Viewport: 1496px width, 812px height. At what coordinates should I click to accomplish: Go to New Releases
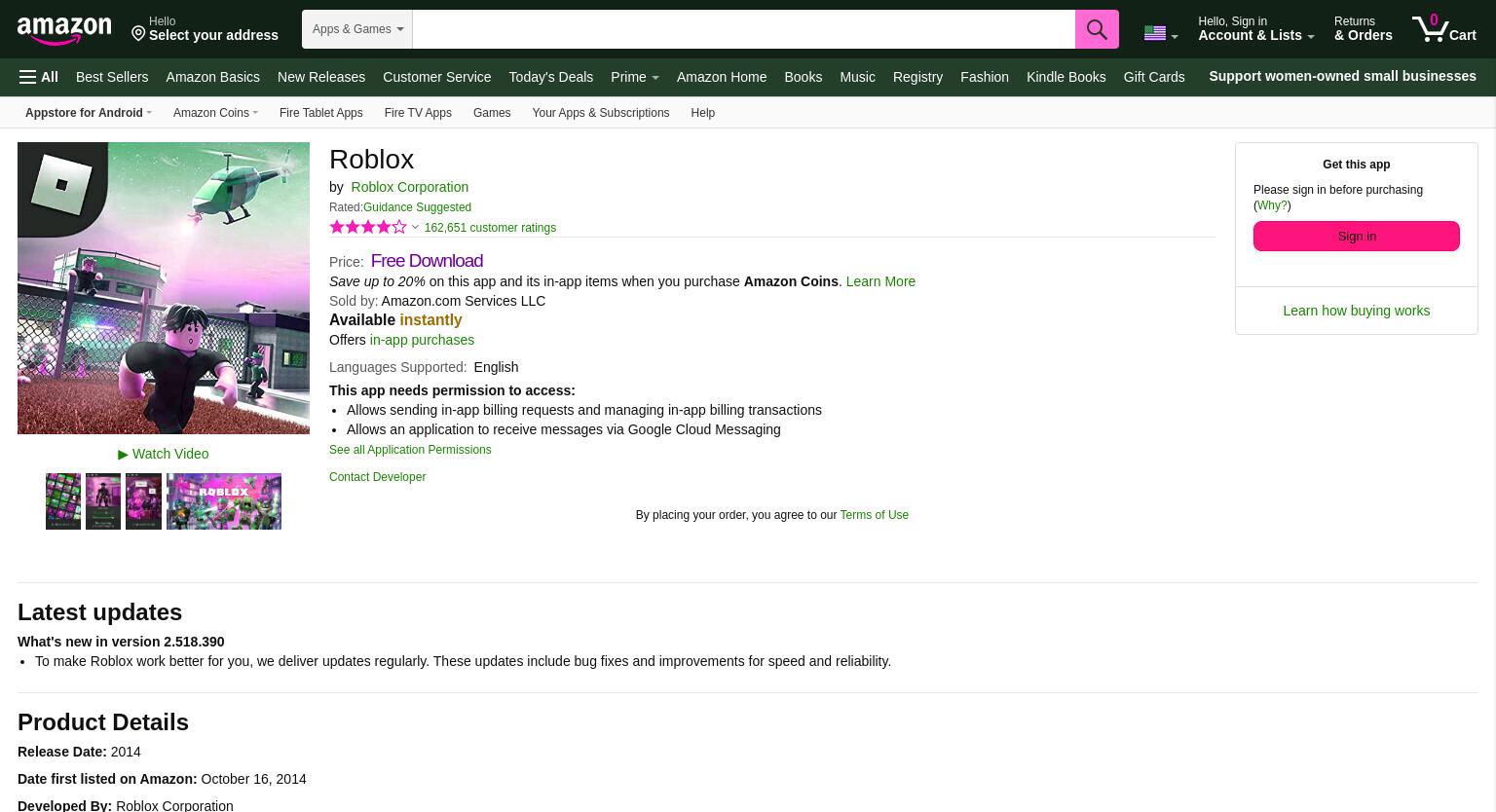[321, 77]
